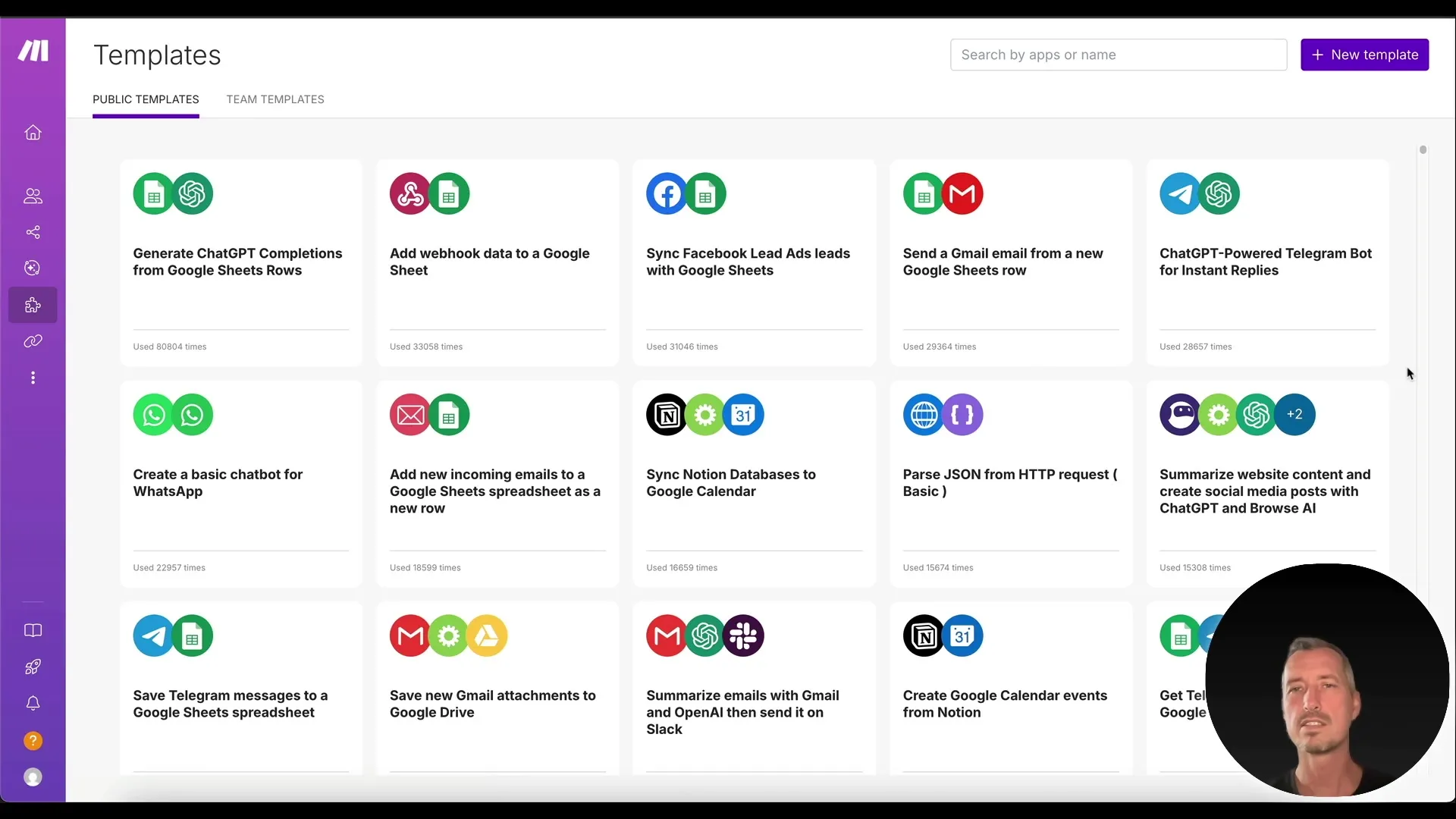Open the Home icon in the sidebar

[33, 133]
